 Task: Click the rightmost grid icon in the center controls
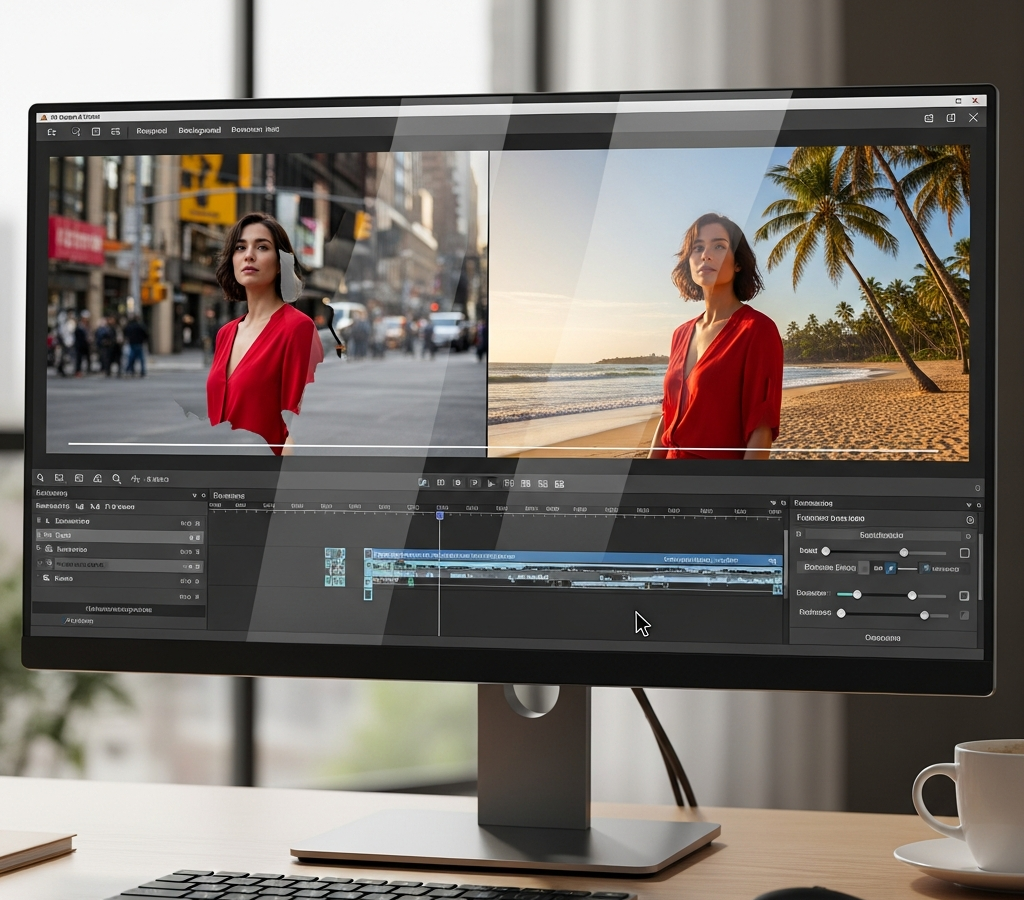pyautogui.click(x=560, y=484)
